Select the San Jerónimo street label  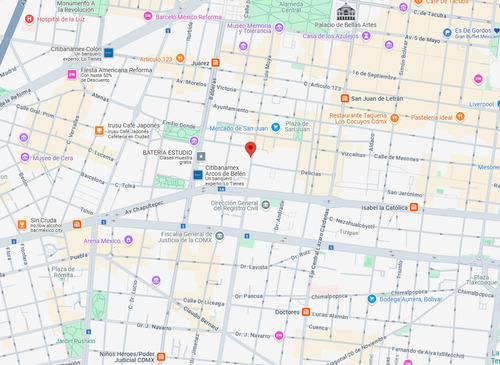coord(405,193)
